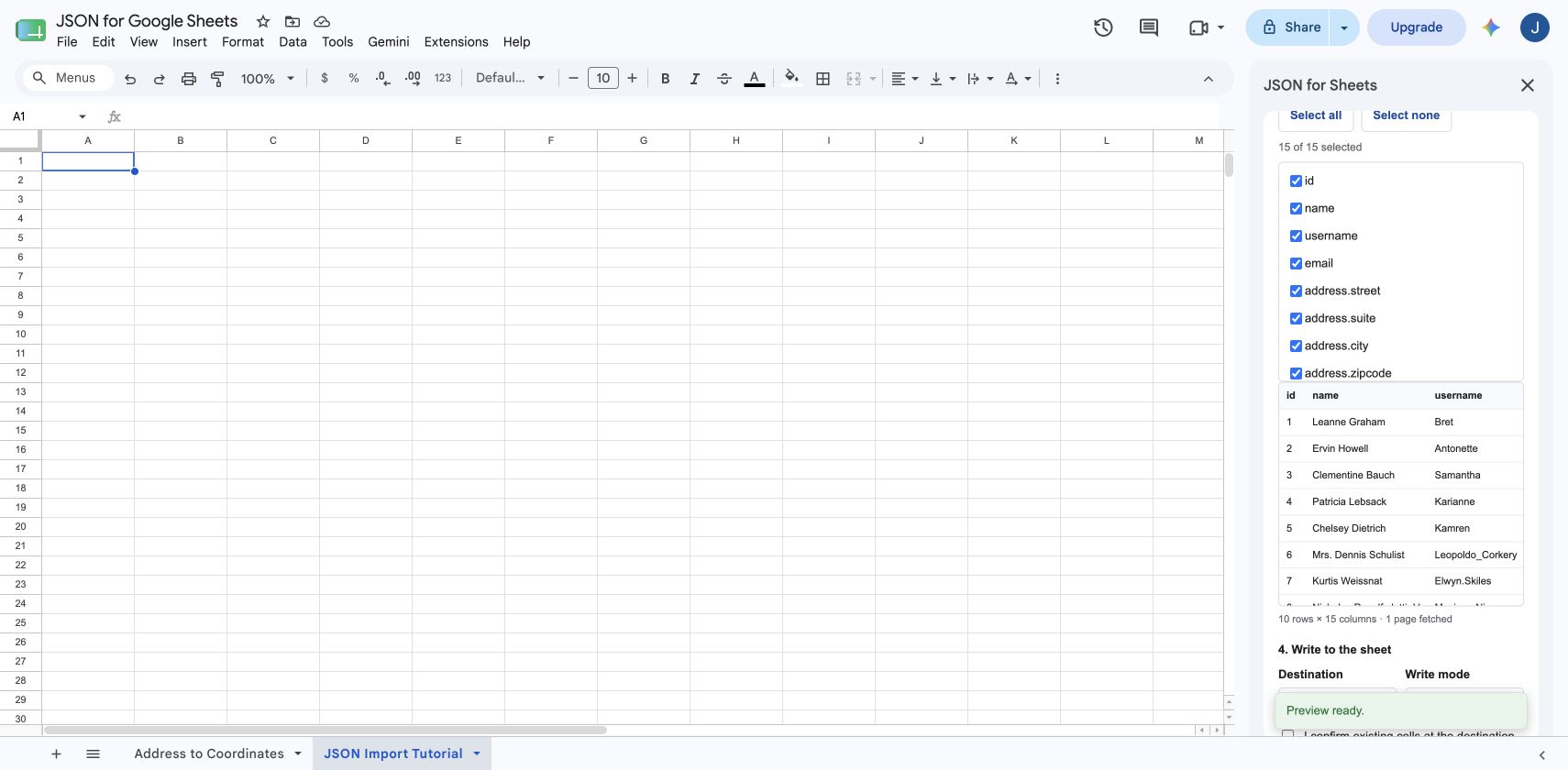The width and height of the screenshot is (1568, 770).
Task: Open the zoom 100% dropdown
Action: [x=267, y=79]
